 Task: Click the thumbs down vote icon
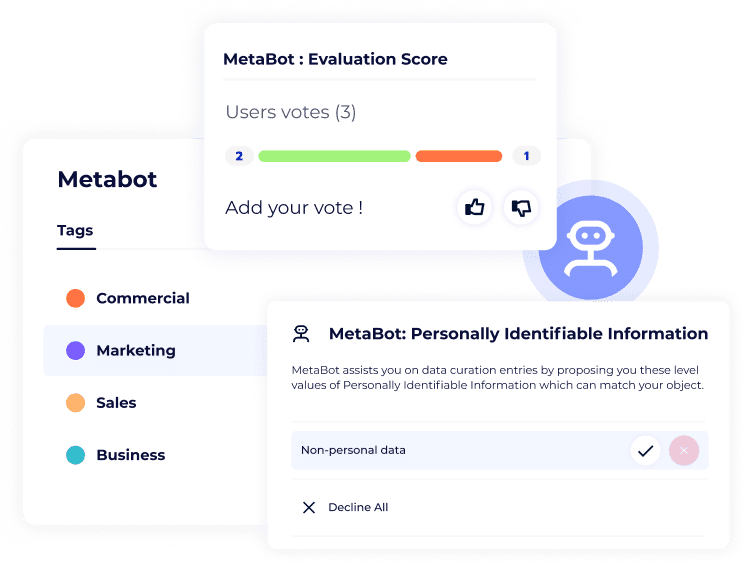point(521,207)
